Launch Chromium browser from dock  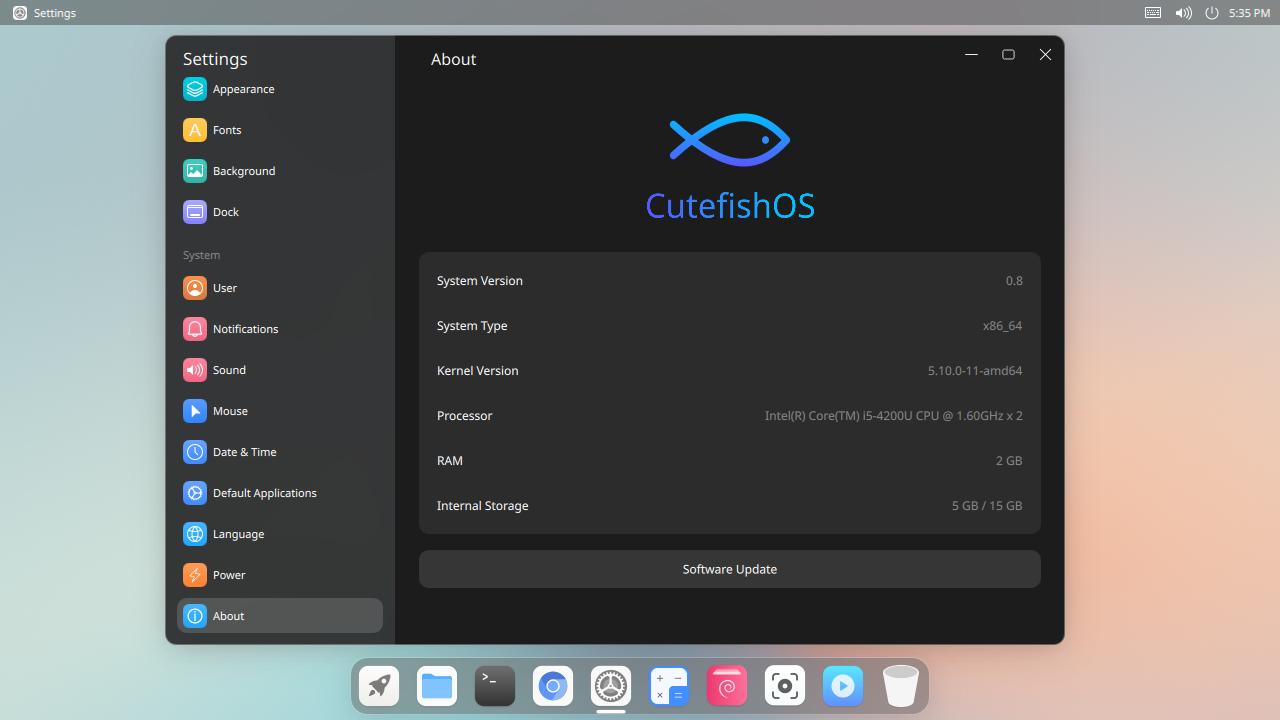tap(553, 686)
